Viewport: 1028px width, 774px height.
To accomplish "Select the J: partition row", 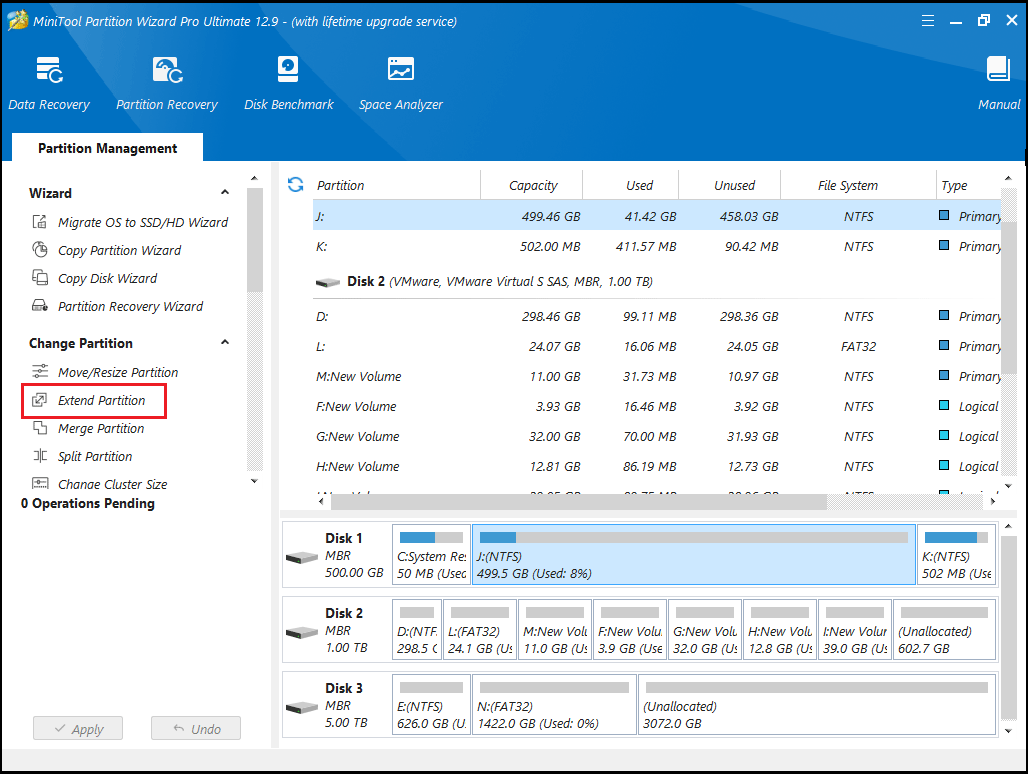I will pyautogui.click(x=657, y=216).
